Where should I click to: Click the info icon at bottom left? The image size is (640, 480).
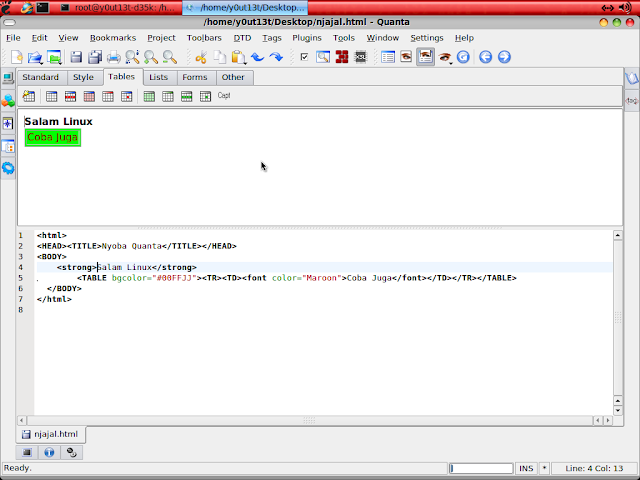tap(49, 452)
